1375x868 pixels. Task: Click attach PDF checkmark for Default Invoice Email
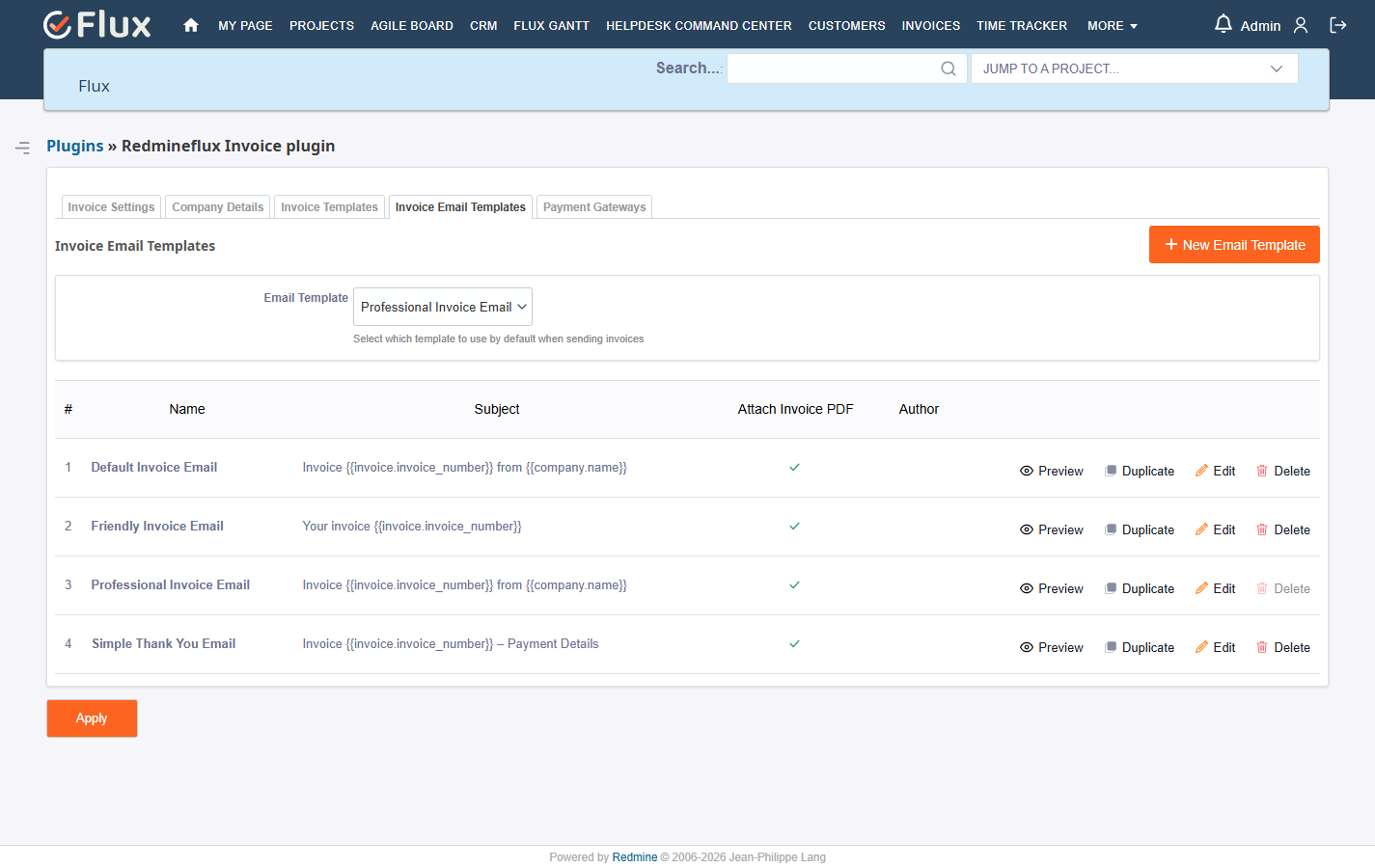tap(794, 467)
